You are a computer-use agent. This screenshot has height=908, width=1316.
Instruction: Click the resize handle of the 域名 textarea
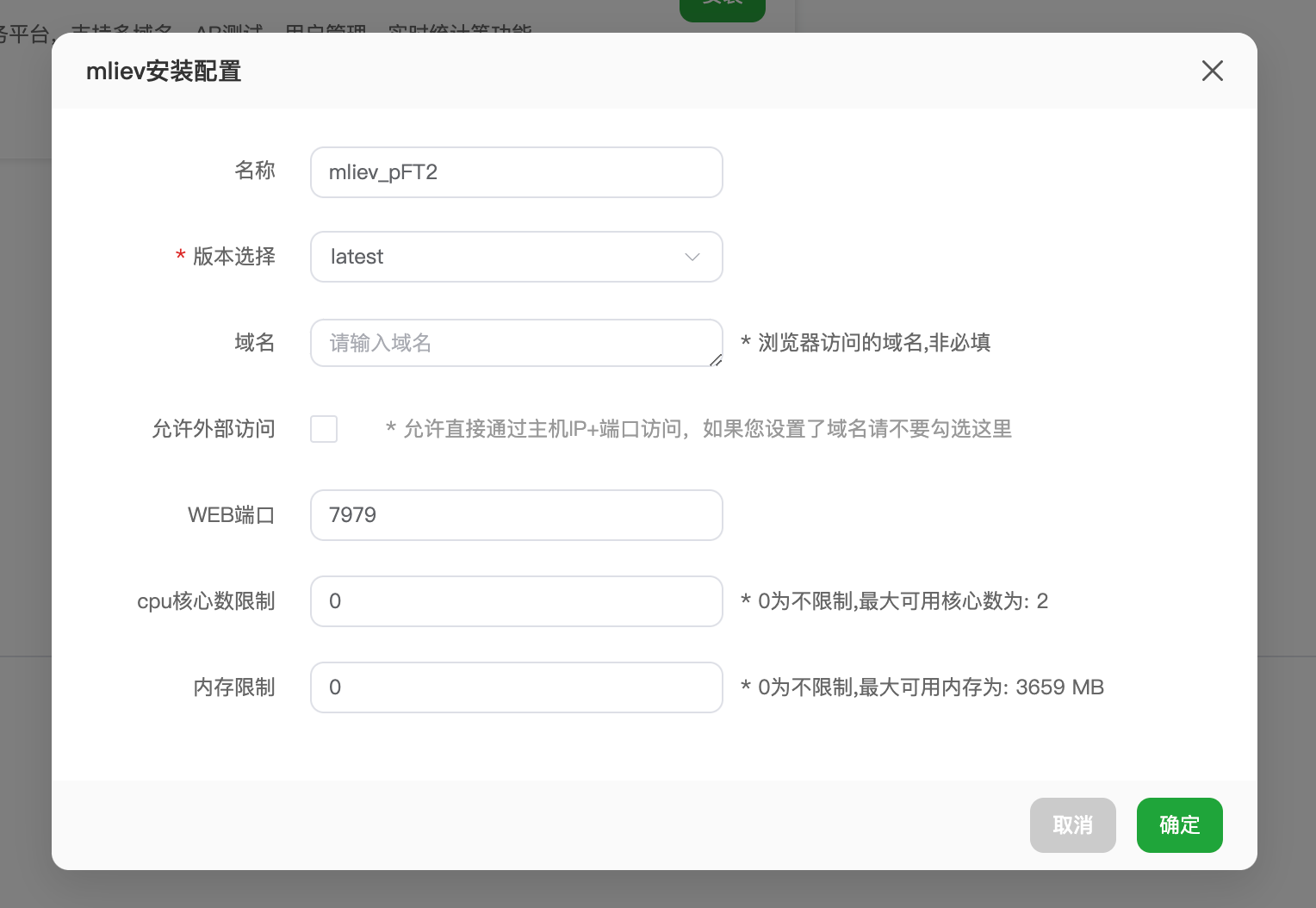click(716, 360)
